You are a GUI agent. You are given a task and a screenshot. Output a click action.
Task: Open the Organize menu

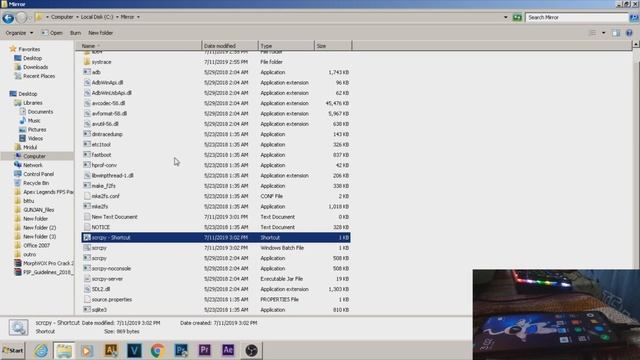[x=19, y=33]
